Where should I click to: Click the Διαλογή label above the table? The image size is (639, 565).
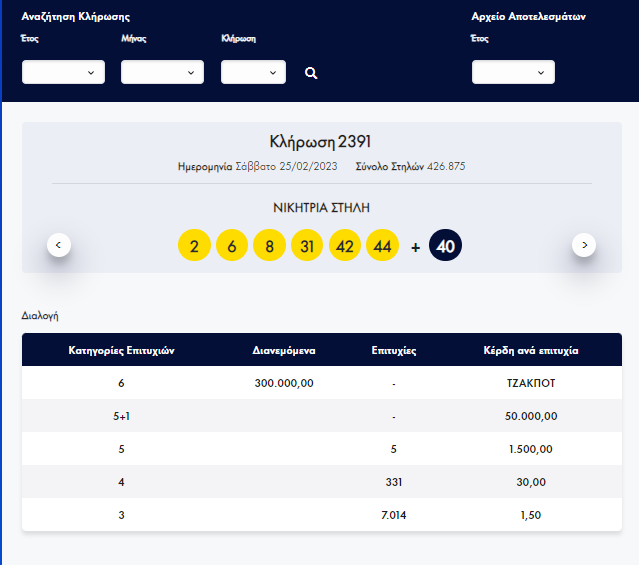pos(40,315)
